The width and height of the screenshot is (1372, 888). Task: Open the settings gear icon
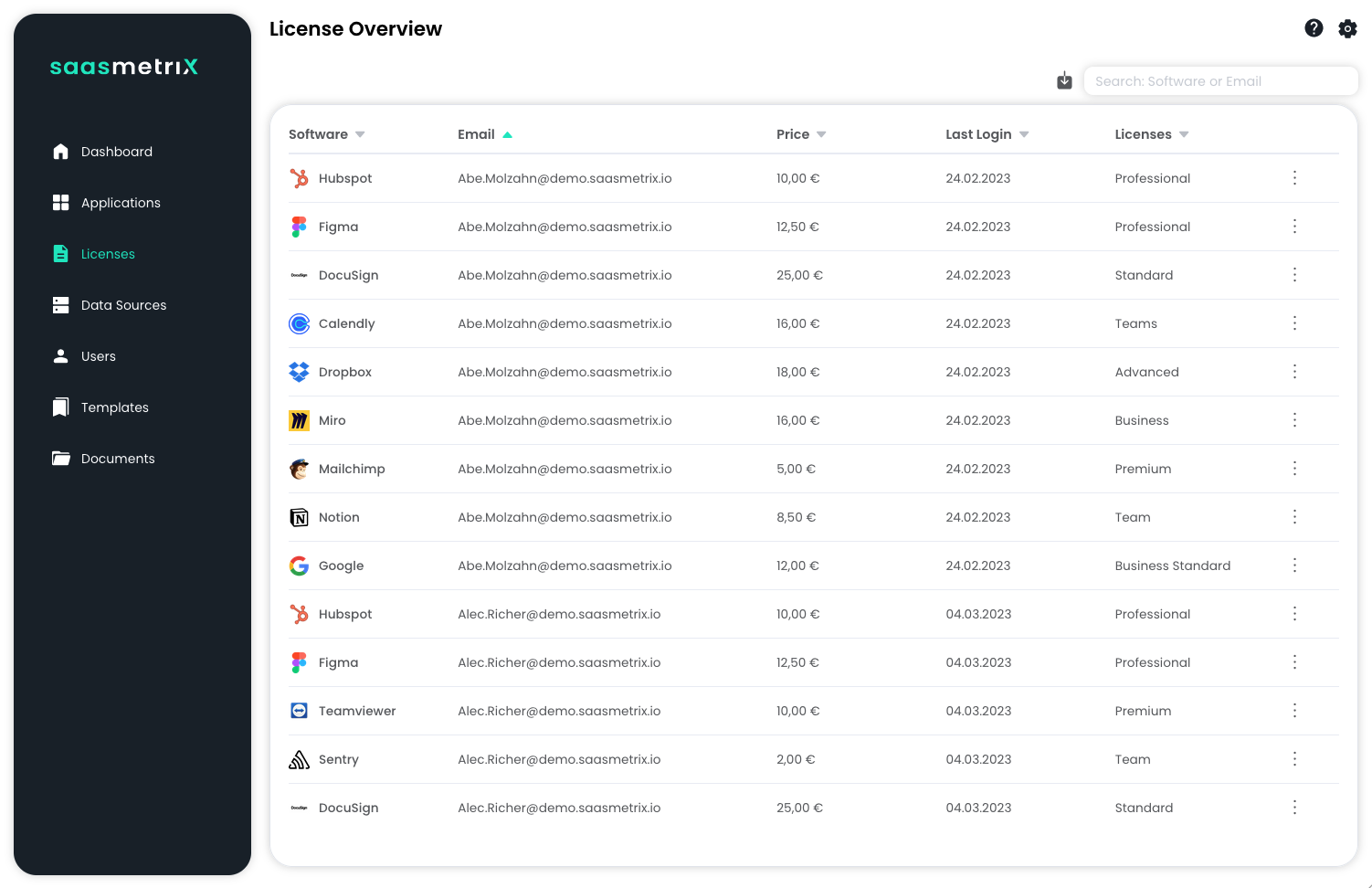[1347, 28]
